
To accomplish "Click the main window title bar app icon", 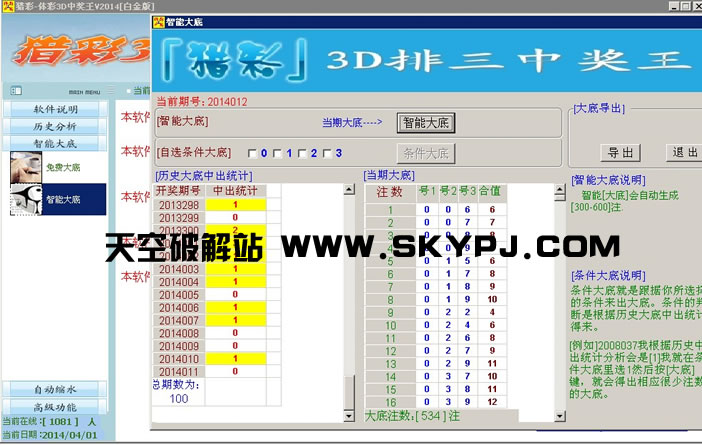I will point(7,6).
